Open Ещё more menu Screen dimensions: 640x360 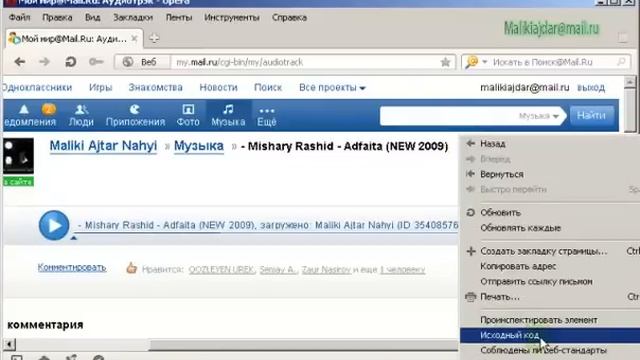point(267,116)
